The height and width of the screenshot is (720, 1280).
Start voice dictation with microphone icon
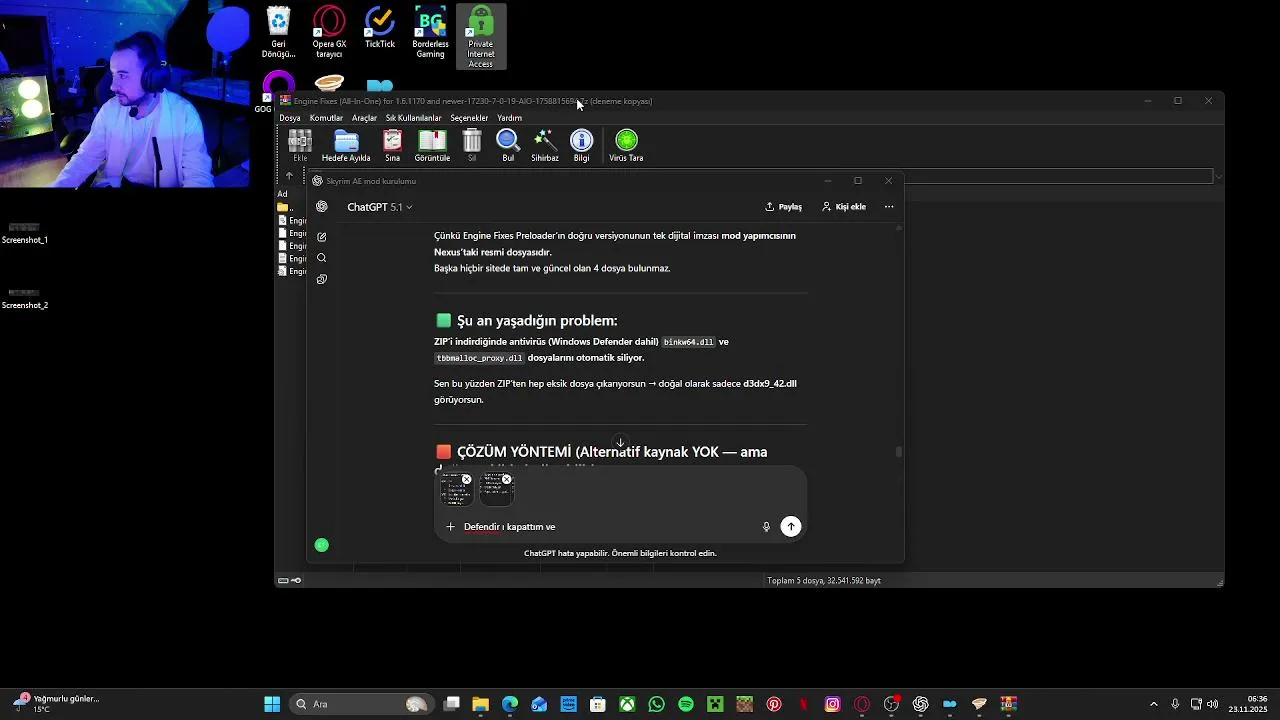(766, 527)
